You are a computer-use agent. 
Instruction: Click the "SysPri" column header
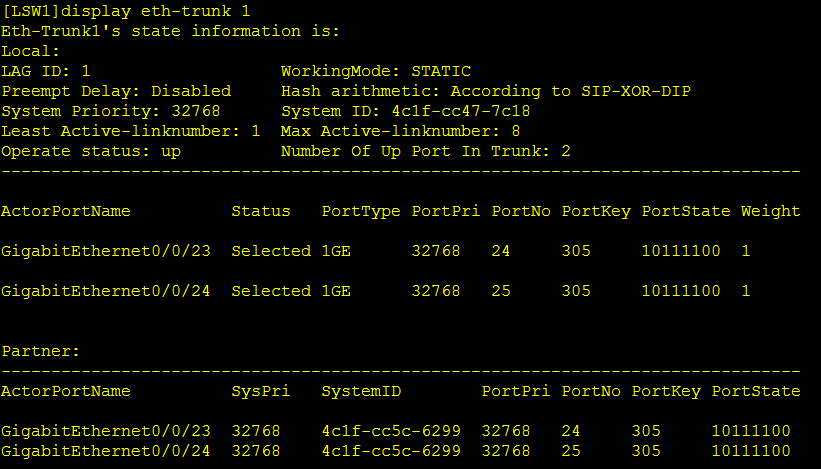coord(261,391)
